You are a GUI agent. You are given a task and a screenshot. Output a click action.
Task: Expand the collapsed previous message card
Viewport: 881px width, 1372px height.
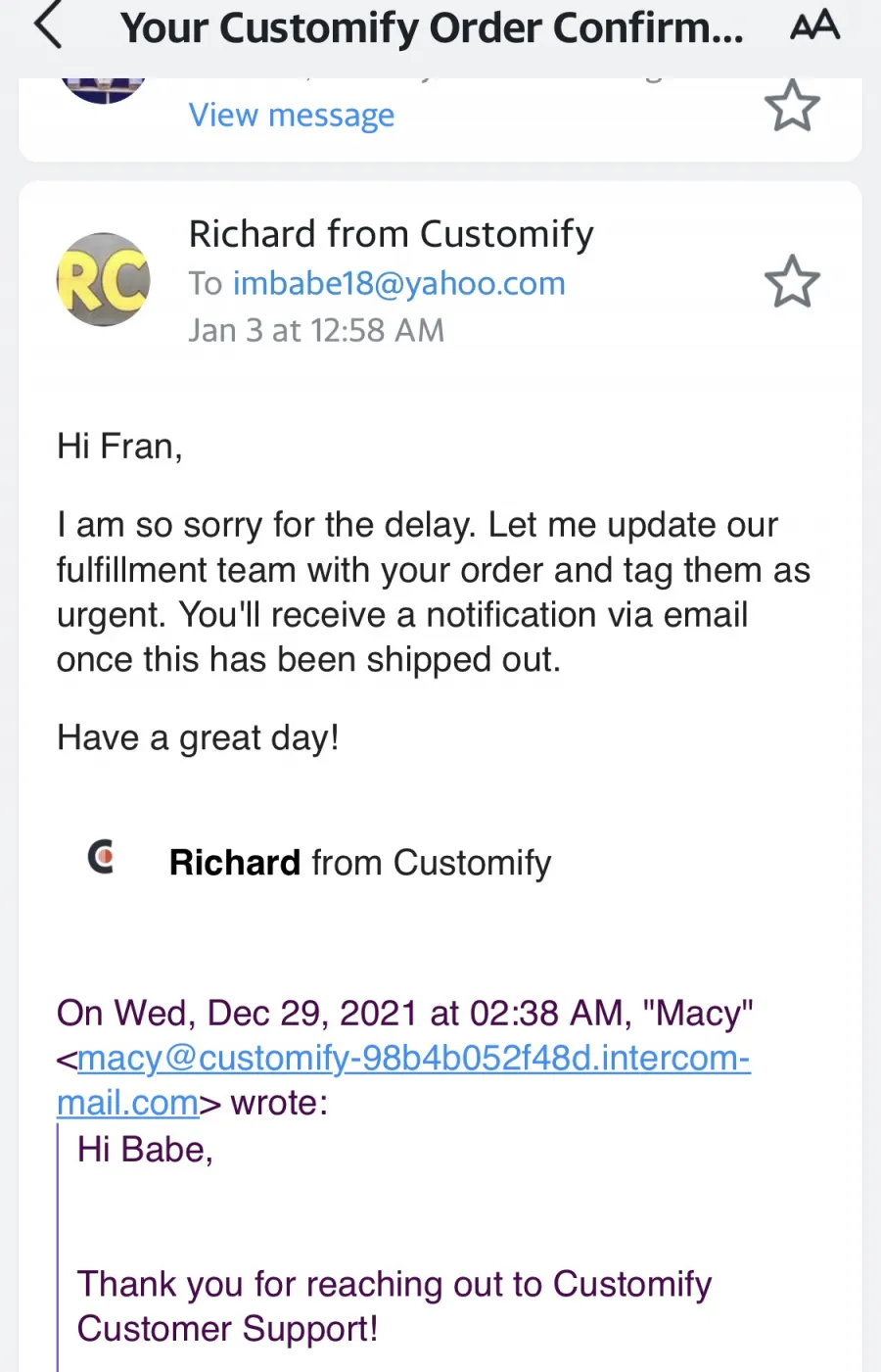pyautogui.click(x=440, y=118)
